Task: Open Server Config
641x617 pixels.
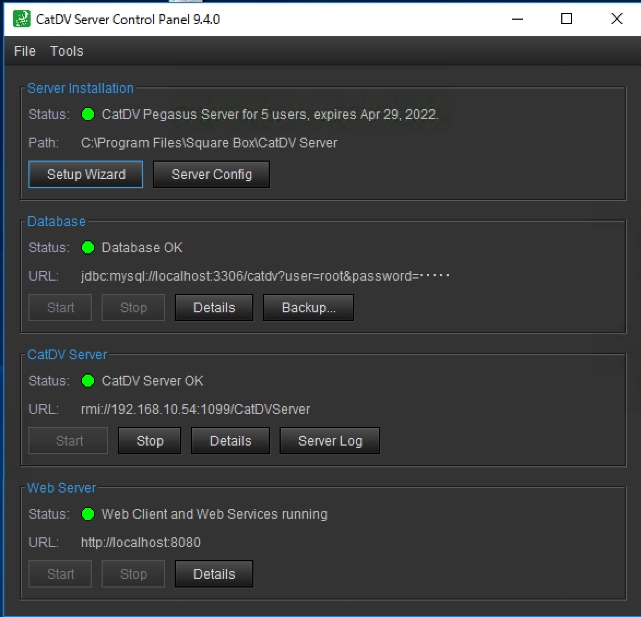Action: (x=211, y=174)
